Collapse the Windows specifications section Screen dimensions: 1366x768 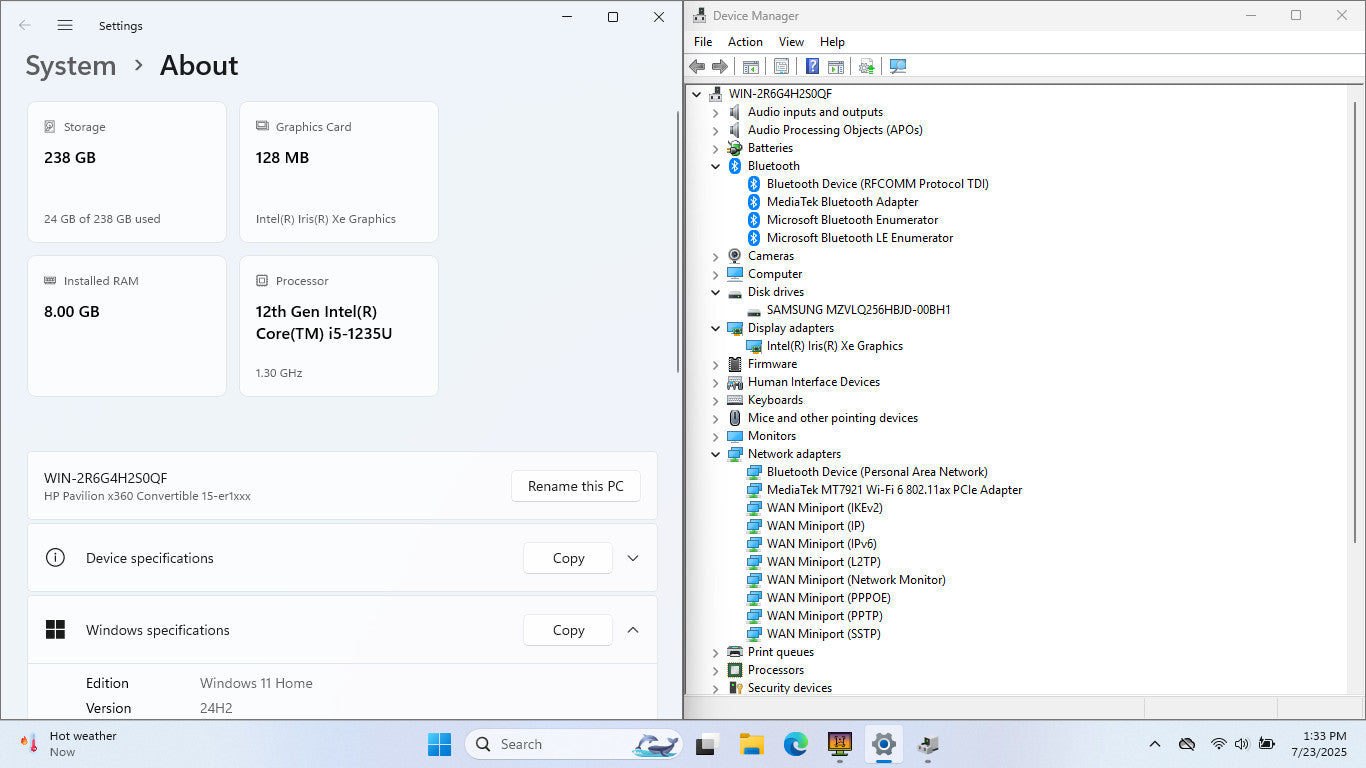tap(633, 630)
